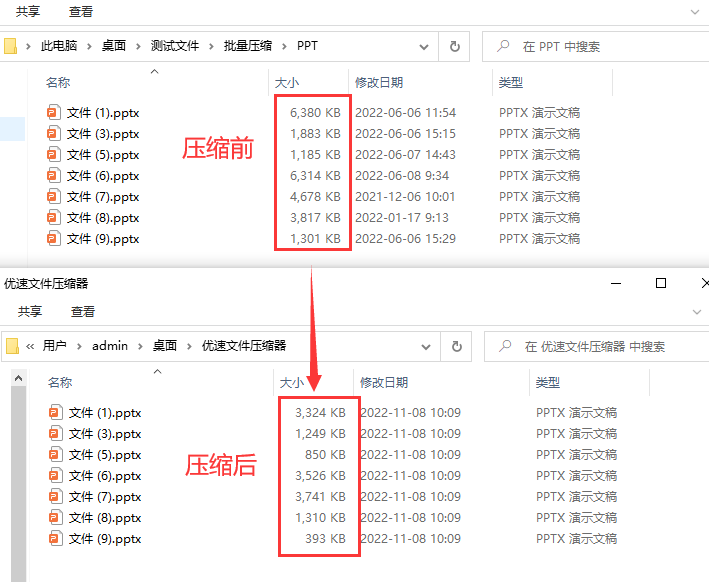Click the 优速文件压缩器 breadcrumb segment

click(x=244, y=345)
